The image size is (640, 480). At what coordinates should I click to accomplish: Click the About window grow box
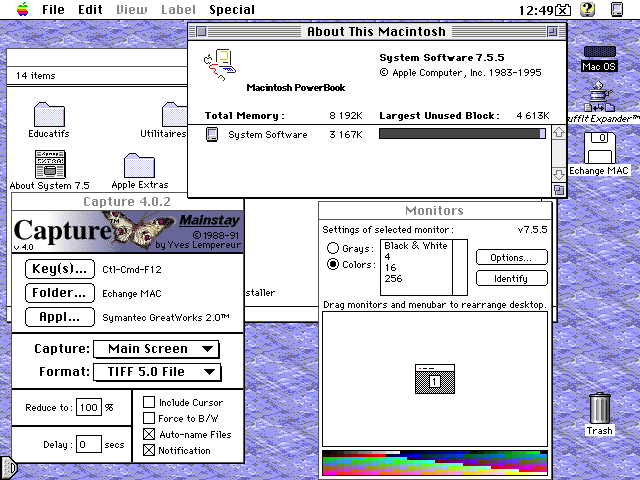(x=559, y=190)
